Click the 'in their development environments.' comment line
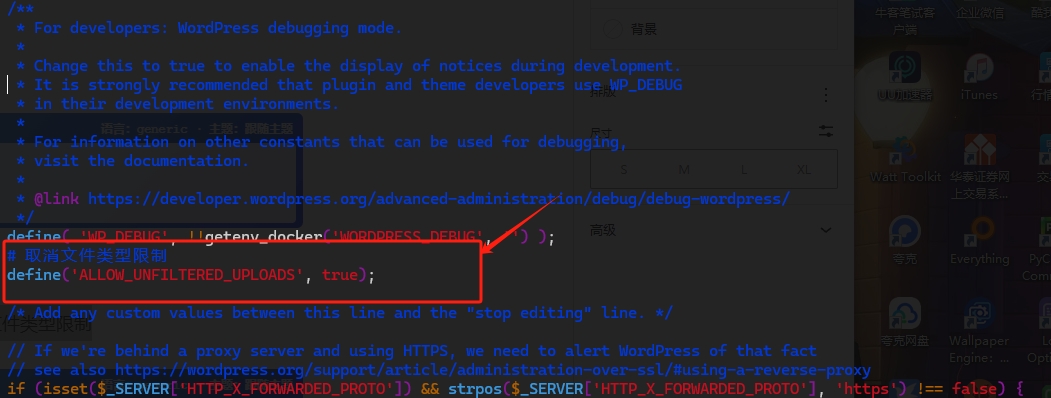1051x398 pixels. (186, 104)
